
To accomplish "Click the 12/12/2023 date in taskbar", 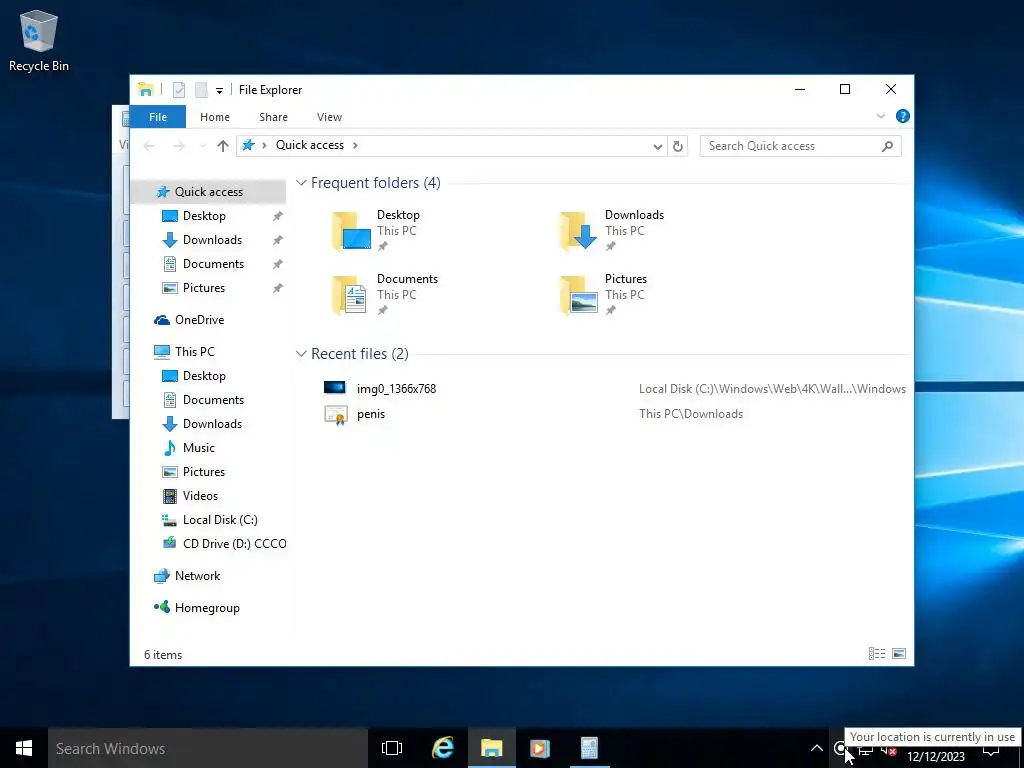I will coord(936,757).
